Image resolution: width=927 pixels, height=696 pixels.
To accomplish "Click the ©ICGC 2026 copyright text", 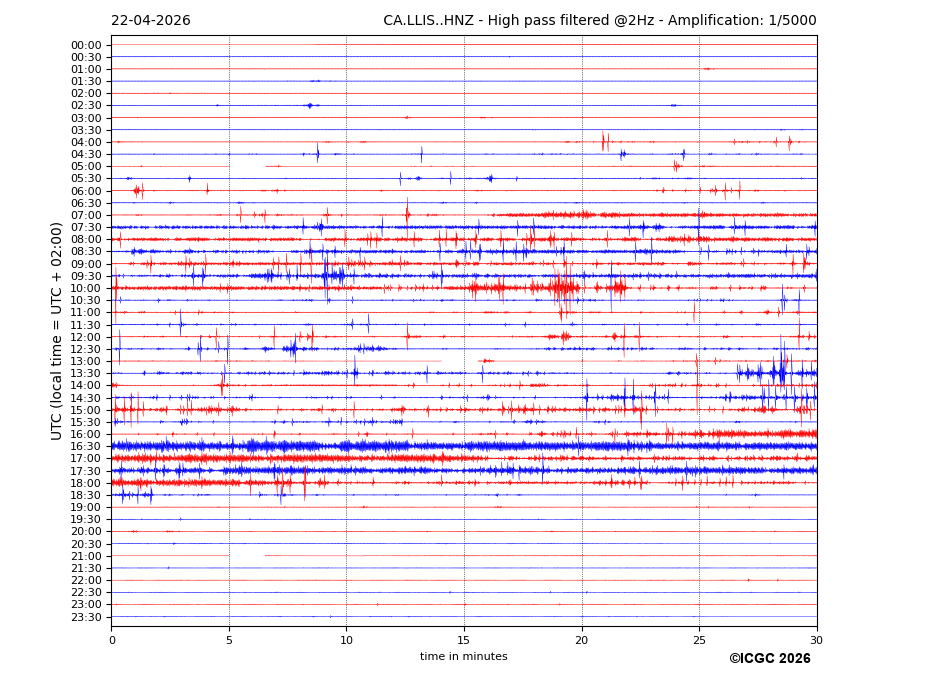I will (769, 659).
